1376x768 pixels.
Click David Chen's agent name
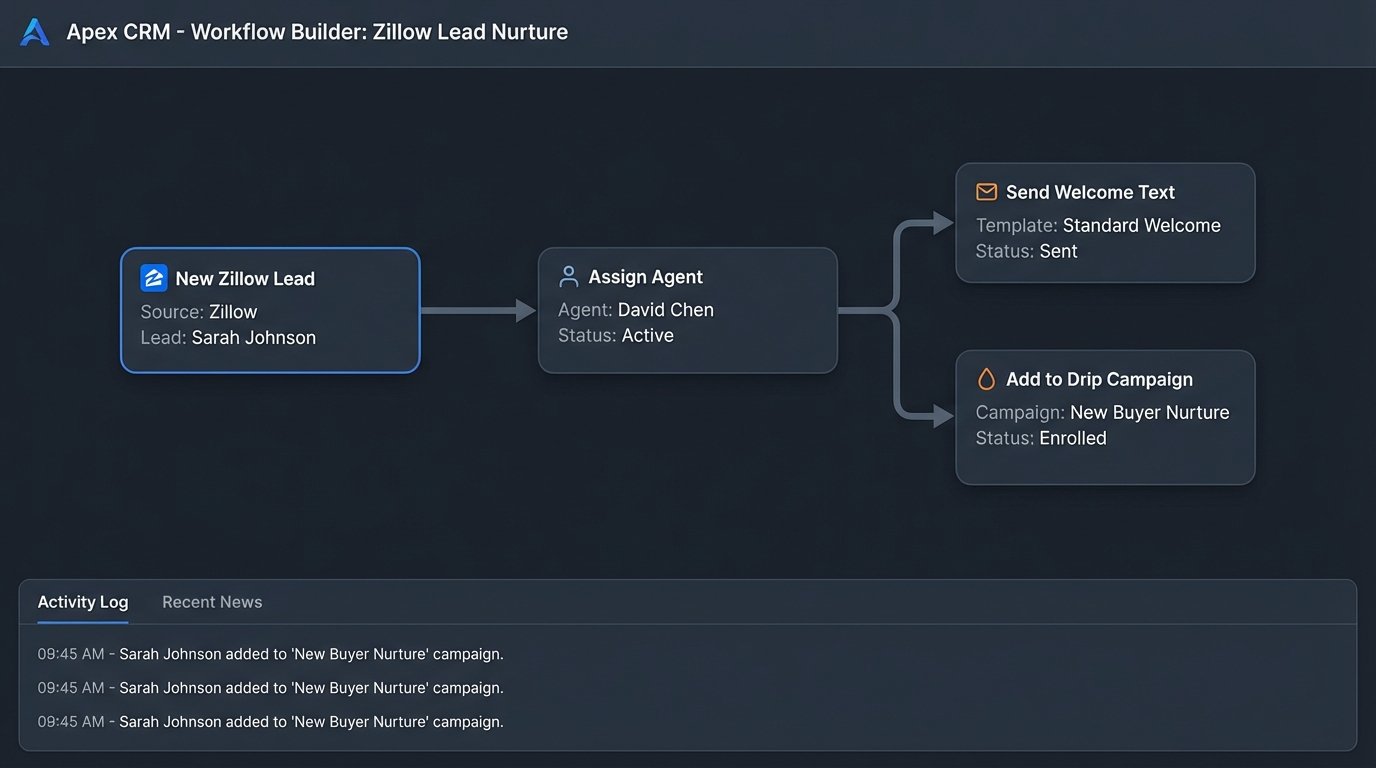666,309
